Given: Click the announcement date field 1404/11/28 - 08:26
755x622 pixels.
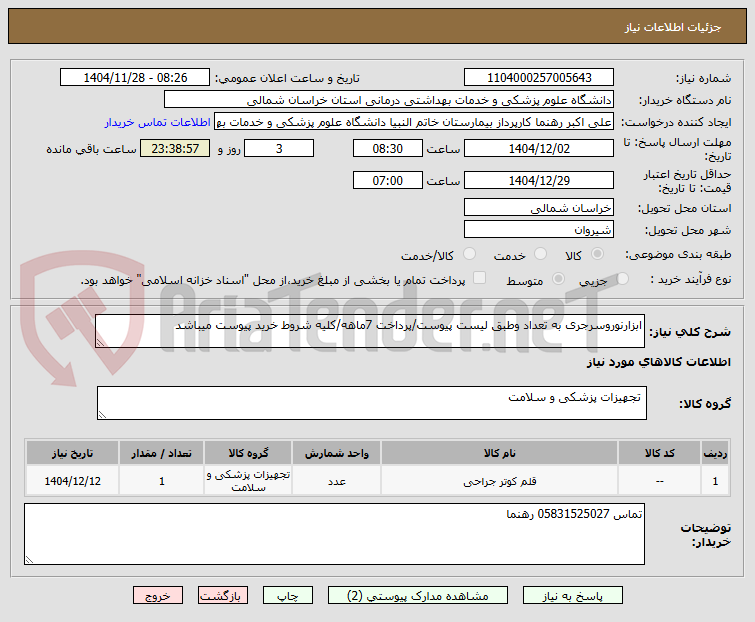Looking at the screenshot, I should [x=135, y=78].
